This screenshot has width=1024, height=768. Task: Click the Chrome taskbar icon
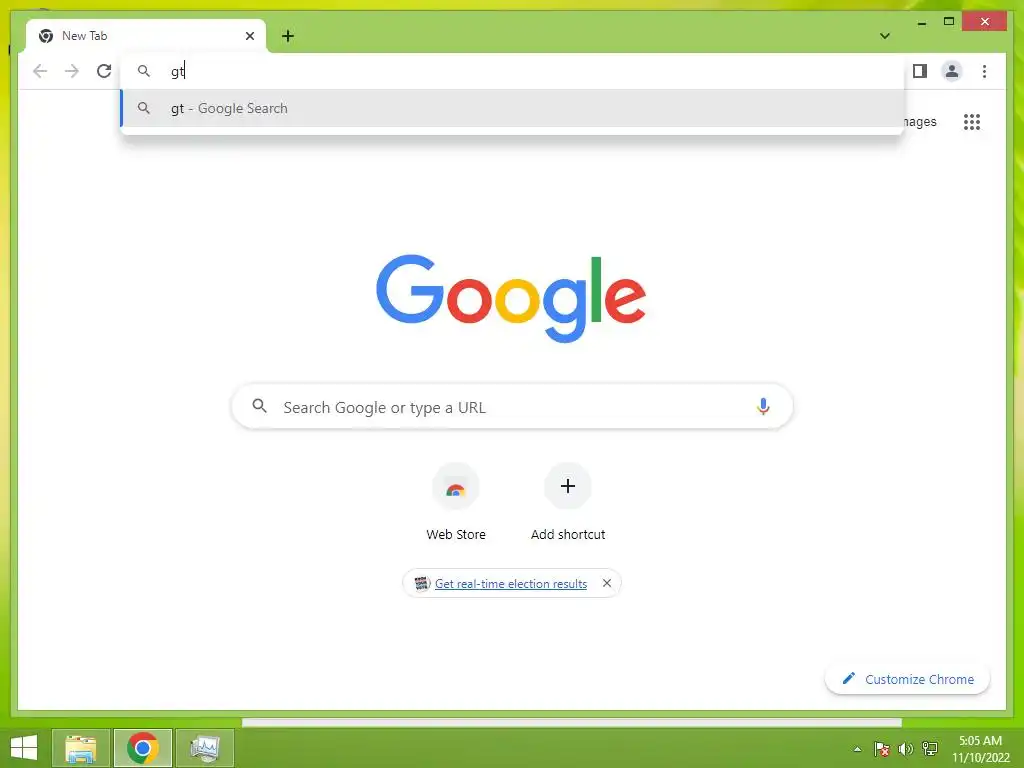pyautogui.click(x=143, y=748)
